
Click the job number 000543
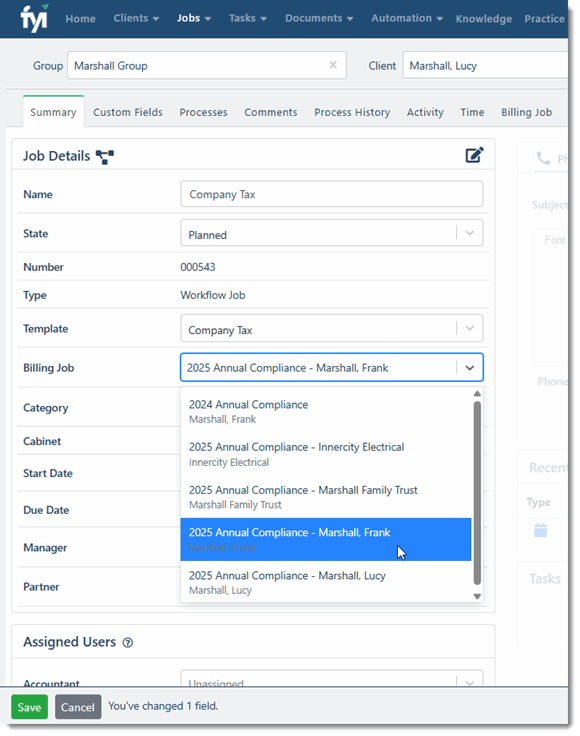click(x=198, y=267)
